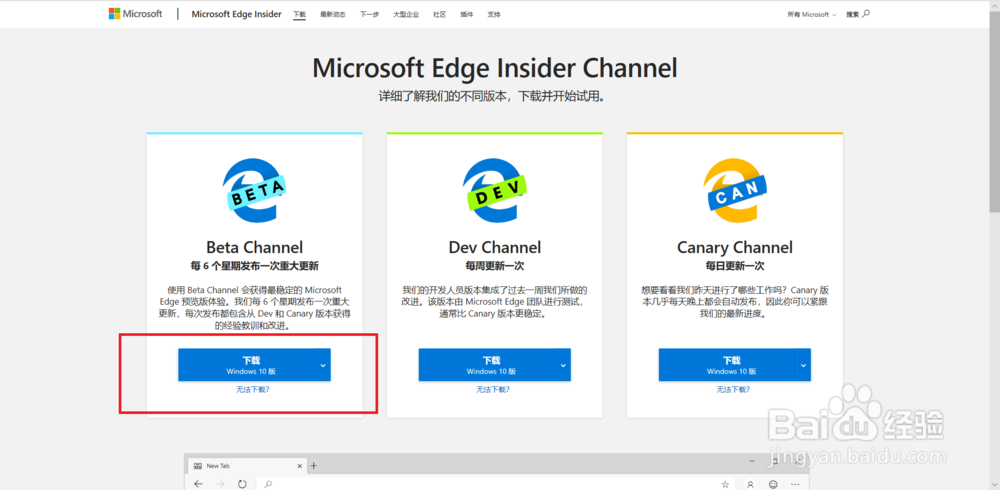Click the 搜索 magnifier search button
Screen dimensions: 1000x490
858,14
